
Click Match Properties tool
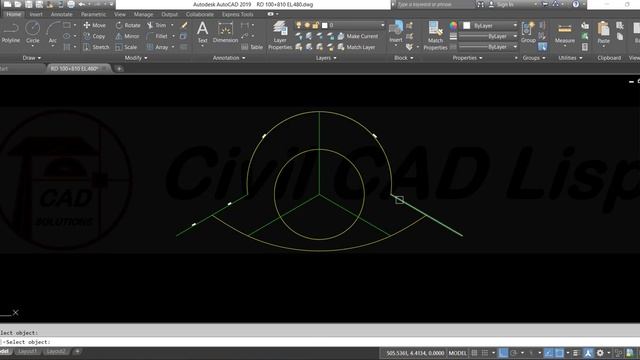tap(435, 36)
